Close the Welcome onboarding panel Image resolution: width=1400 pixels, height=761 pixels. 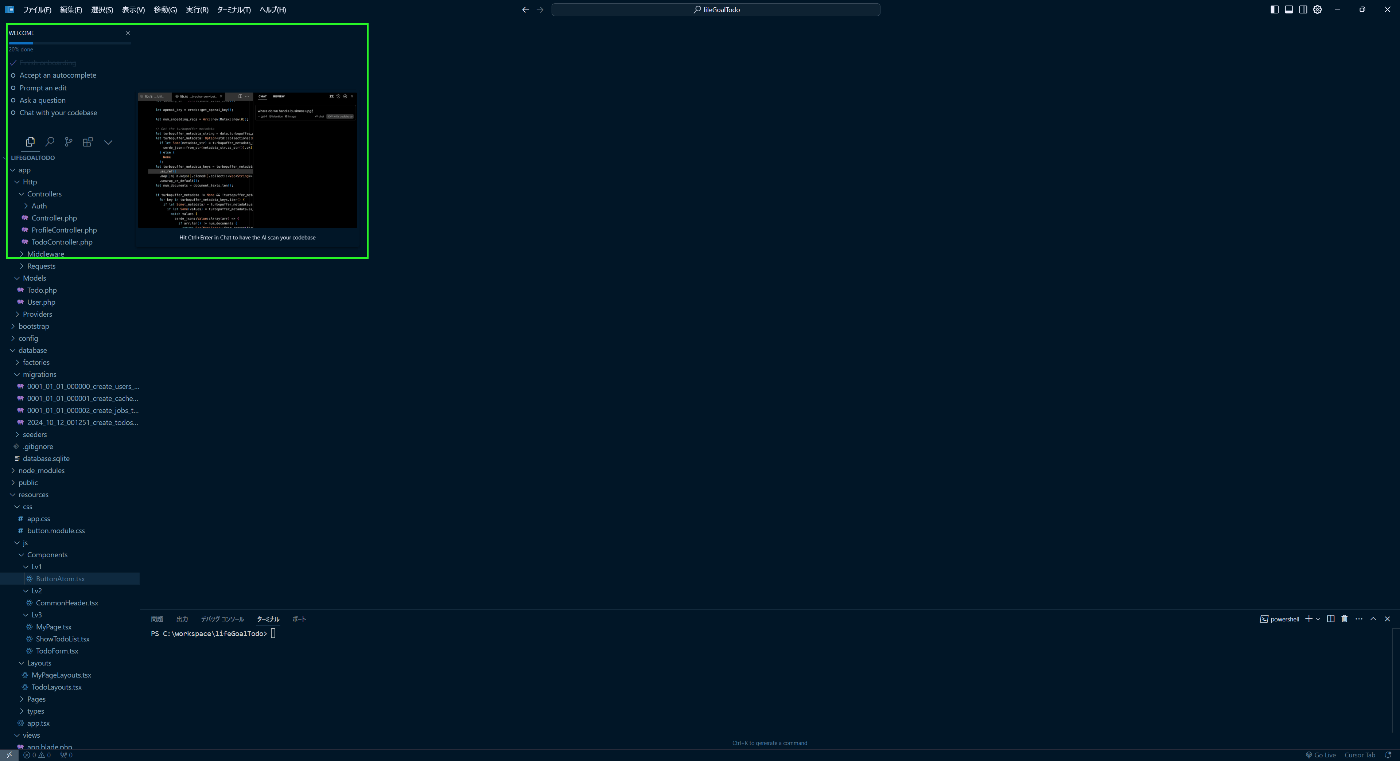[x=128, y=33]
